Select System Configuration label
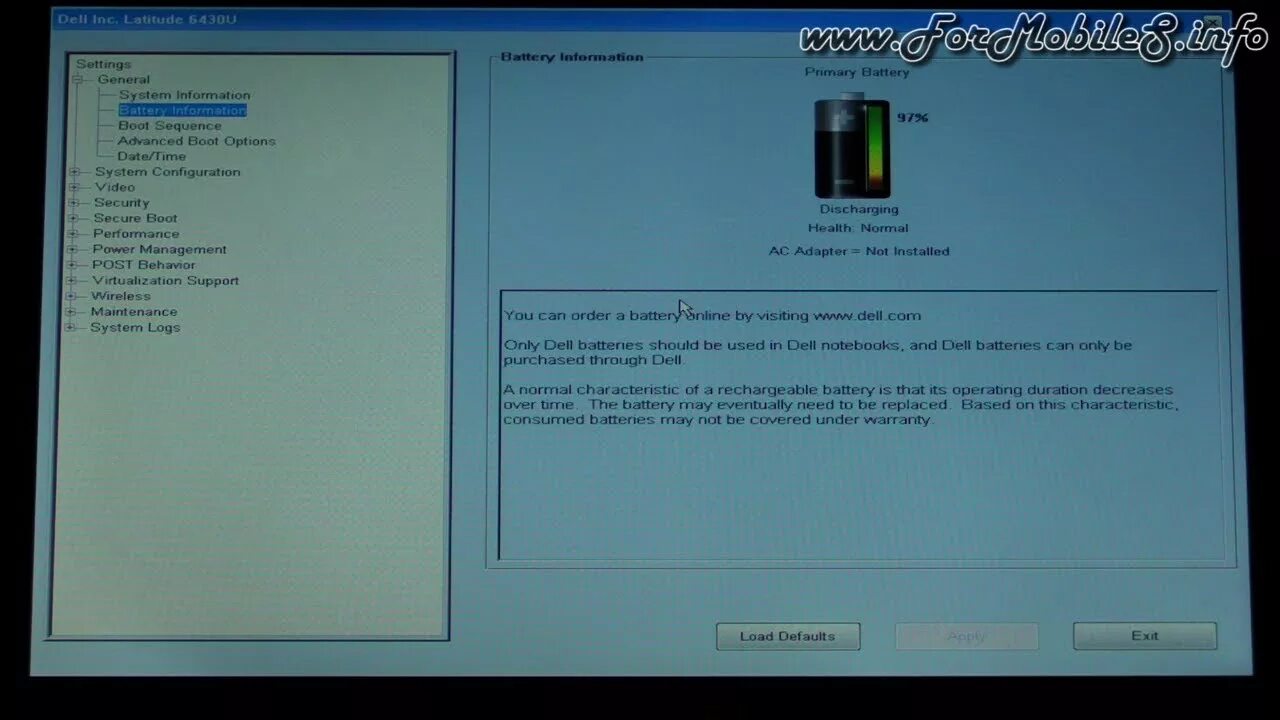 coord(168,172)
